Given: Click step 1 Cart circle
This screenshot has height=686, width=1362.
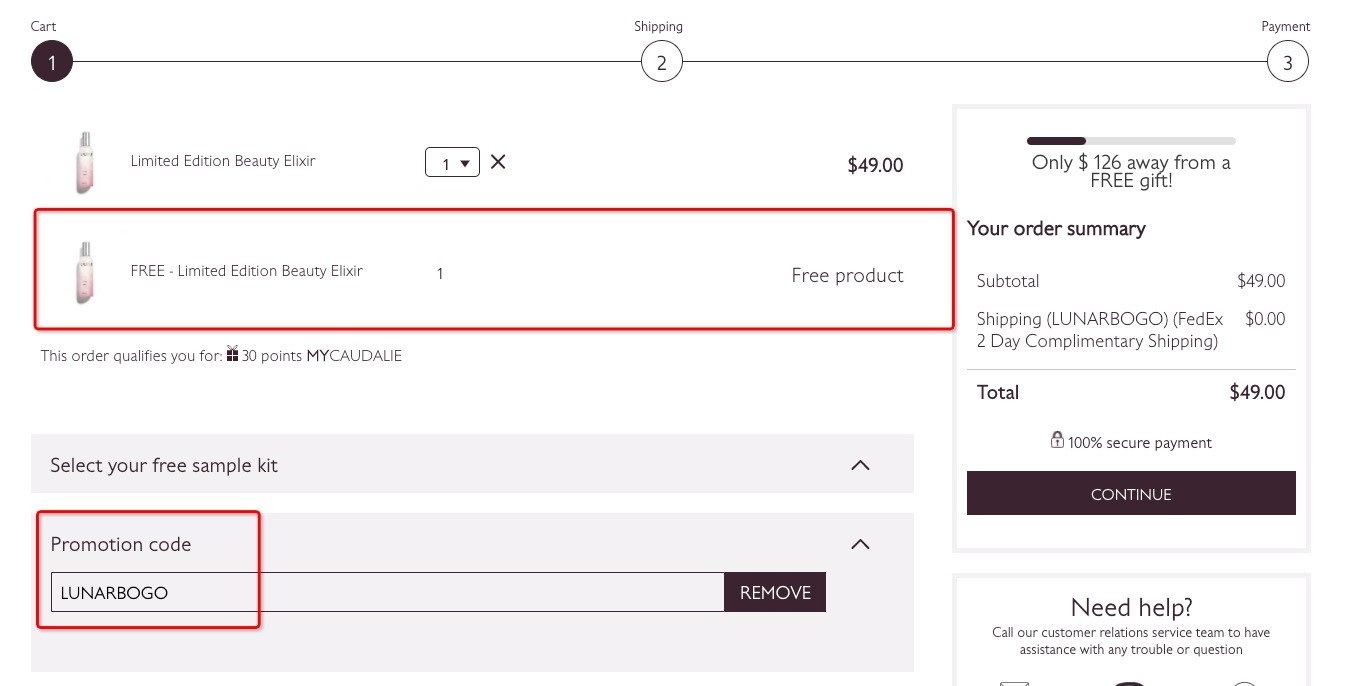Looking at the screenshot, I should pos(52,62).
